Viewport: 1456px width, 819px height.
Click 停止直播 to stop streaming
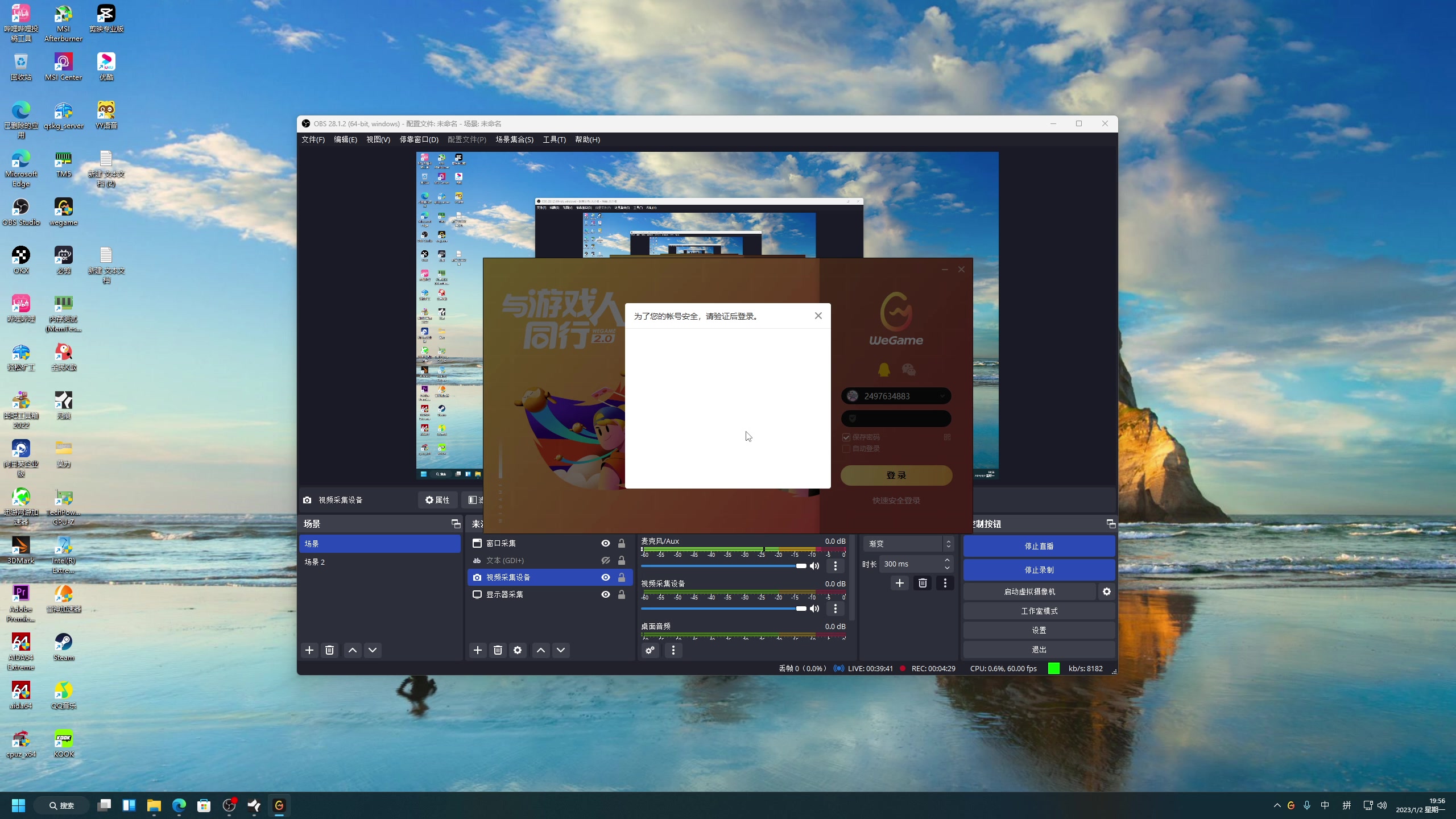coord(1039,546)
